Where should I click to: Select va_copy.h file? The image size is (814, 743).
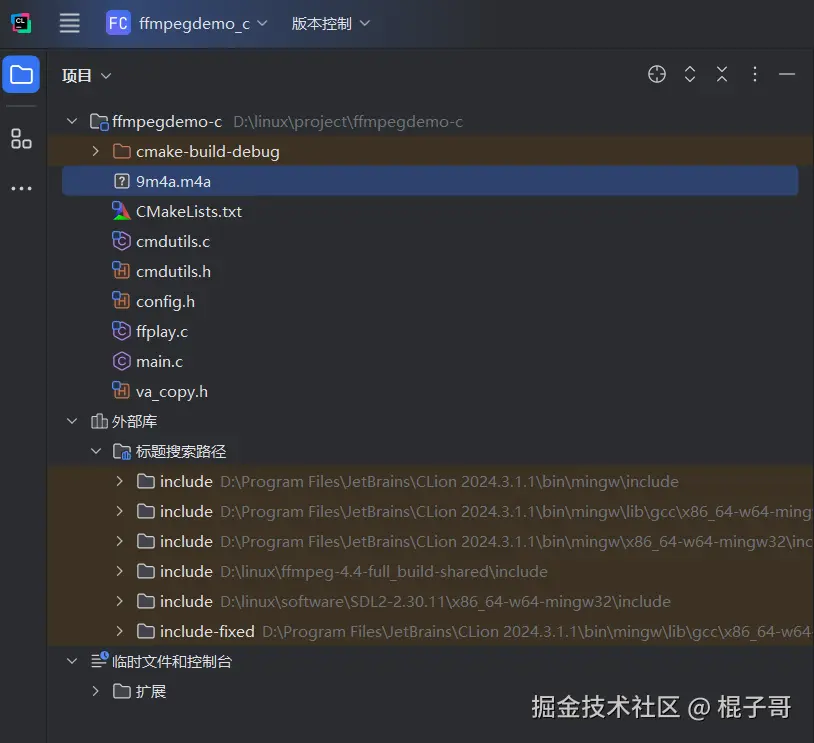tap(172, 391)
